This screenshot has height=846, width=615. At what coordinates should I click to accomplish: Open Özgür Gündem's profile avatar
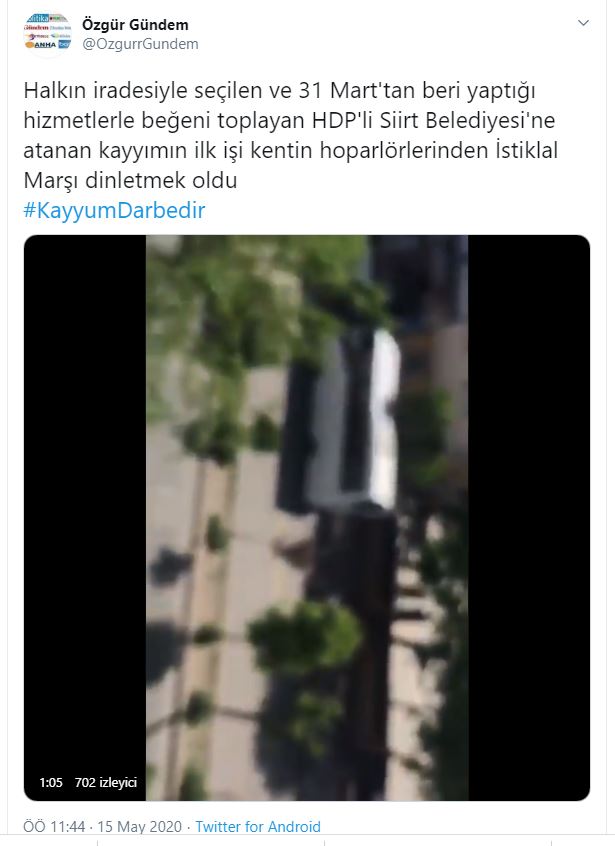point(47,33)
